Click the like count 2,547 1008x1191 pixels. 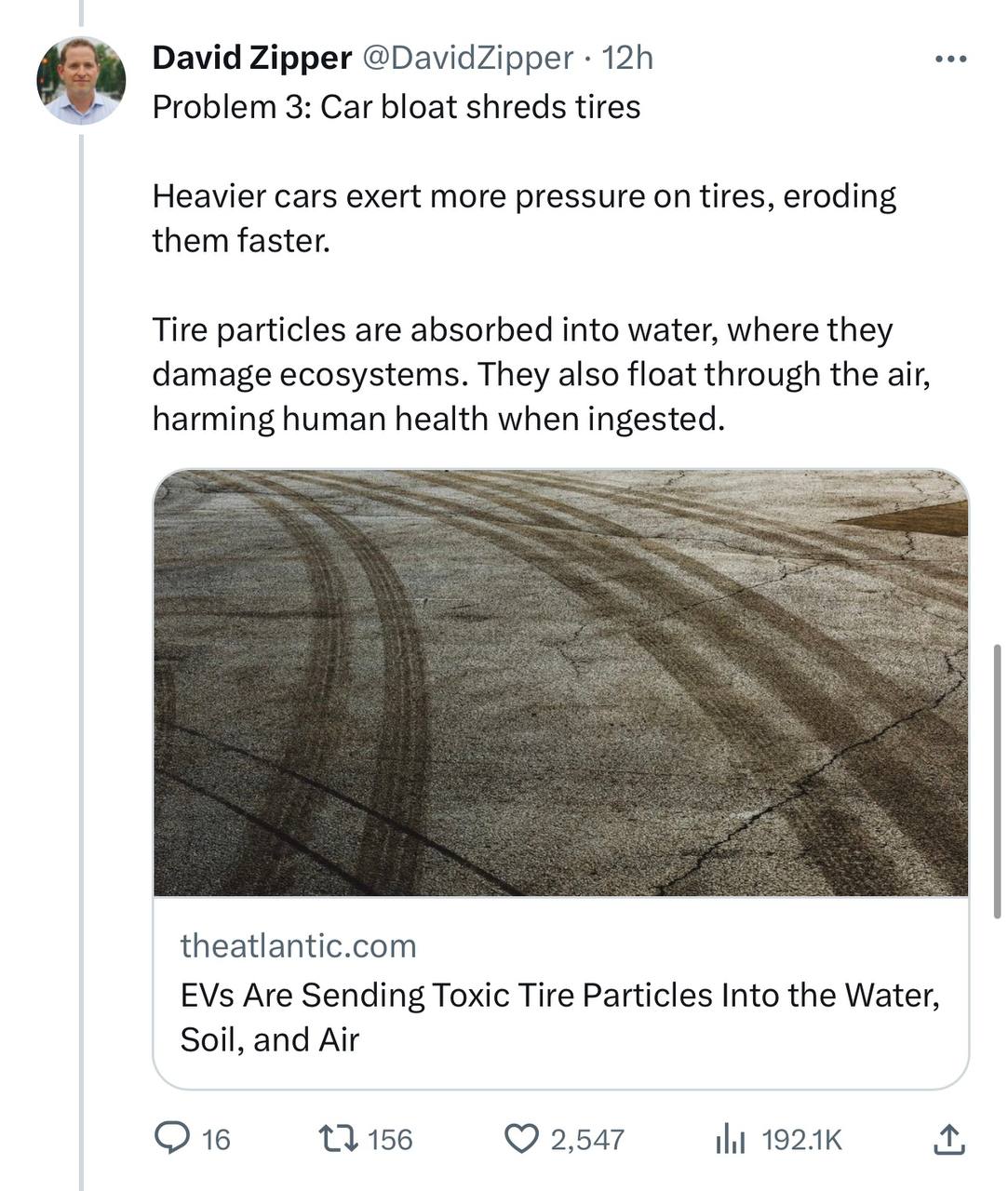pyautogui.click(x=587, y=1139)
